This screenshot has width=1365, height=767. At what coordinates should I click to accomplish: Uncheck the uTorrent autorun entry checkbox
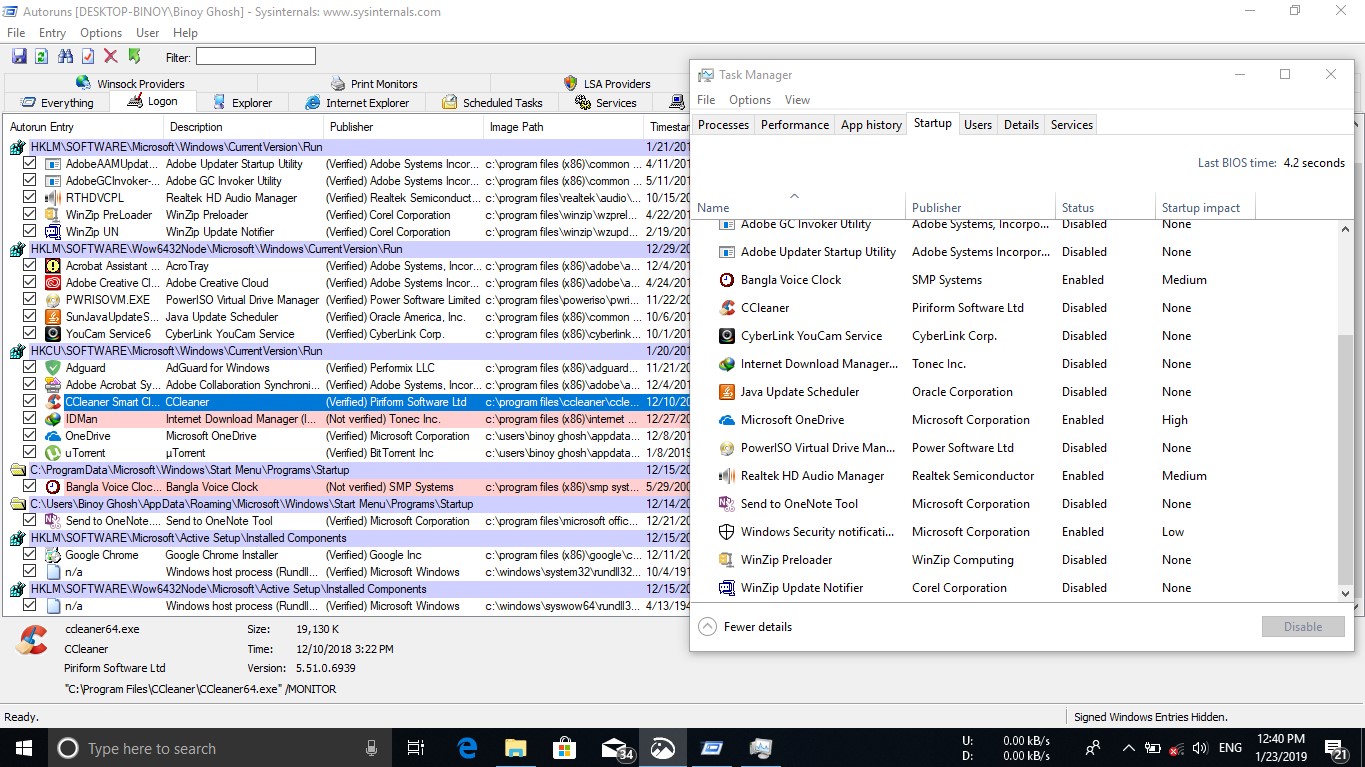[30, 453]
